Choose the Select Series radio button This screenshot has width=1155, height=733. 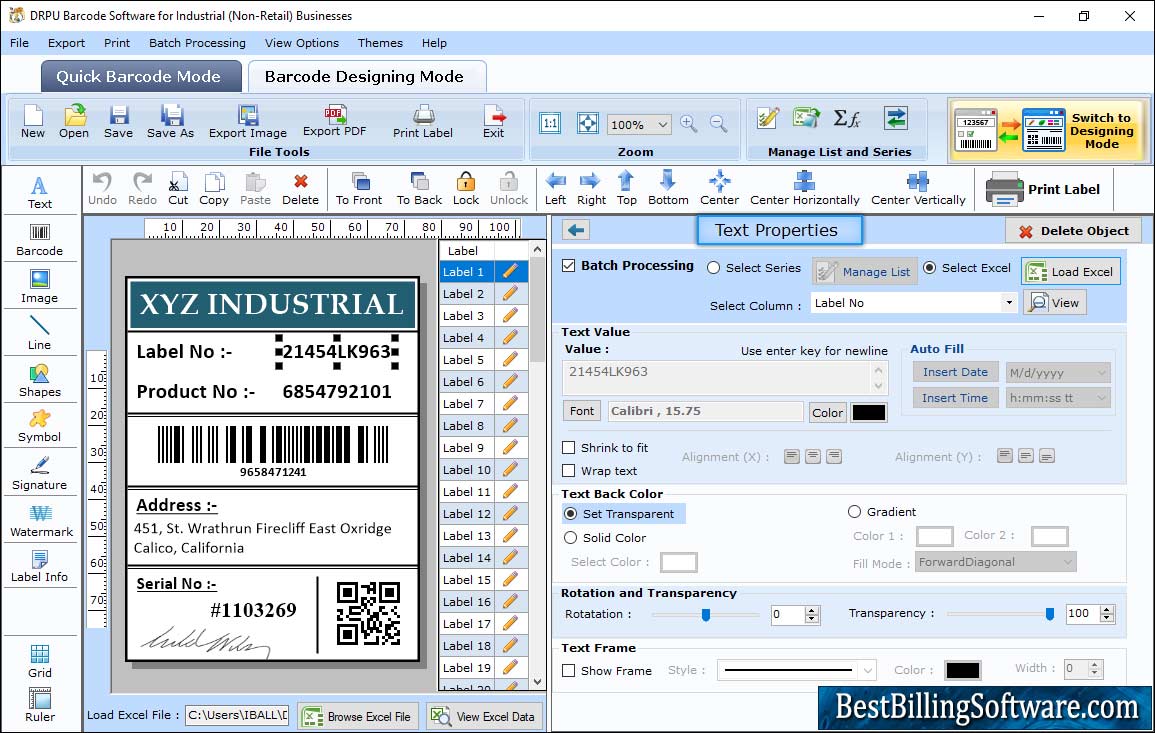713,268
